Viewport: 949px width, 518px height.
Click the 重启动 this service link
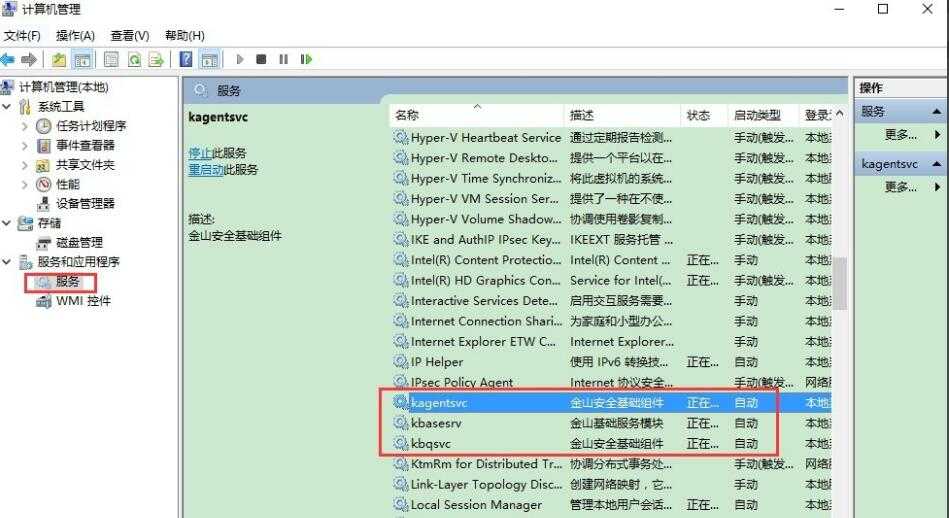tap(206, 170)
